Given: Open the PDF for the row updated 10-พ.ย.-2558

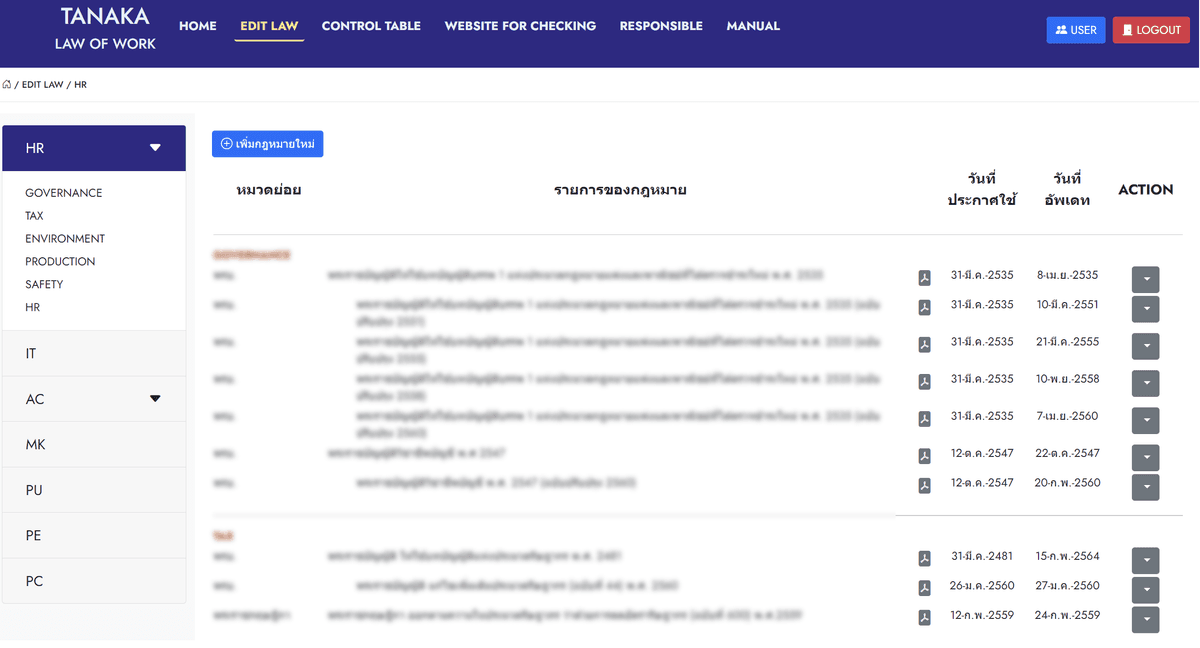Looking at the screenshot, I should pos(925,382).
